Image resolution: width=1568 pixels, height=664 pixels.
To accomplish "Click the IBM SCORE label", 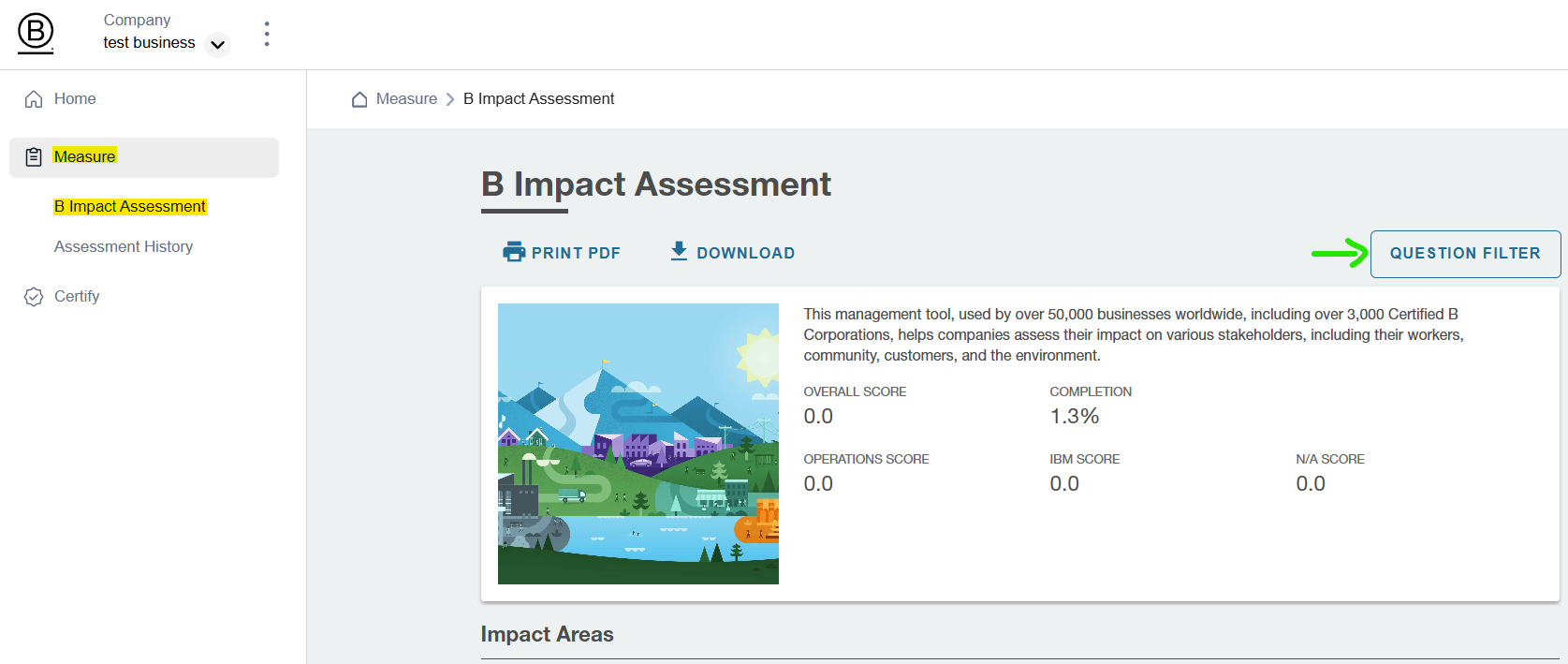I will 1084,459.
